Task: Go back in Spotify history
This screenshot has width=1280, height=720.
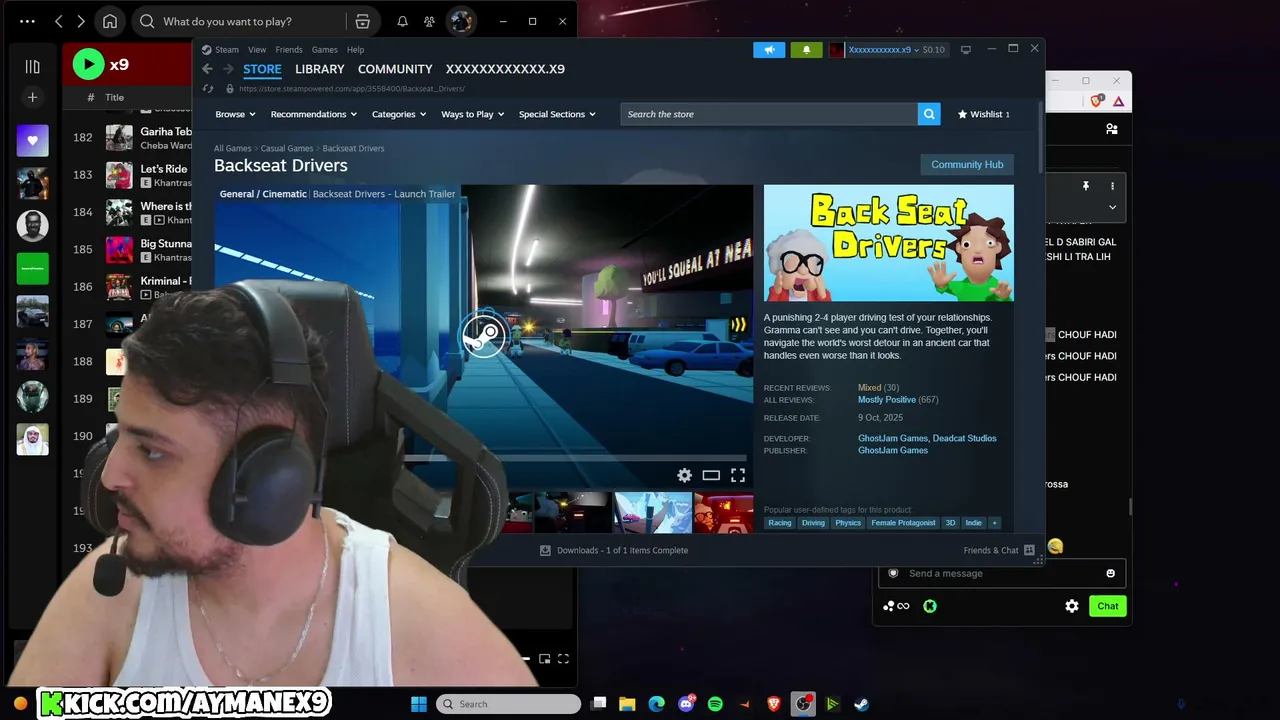Action: 59,21
